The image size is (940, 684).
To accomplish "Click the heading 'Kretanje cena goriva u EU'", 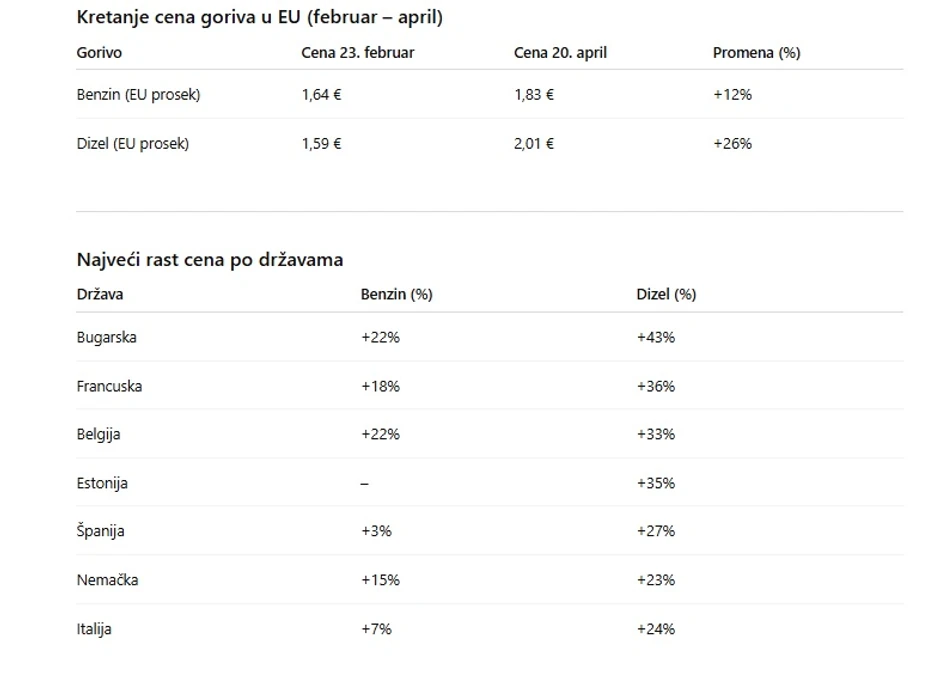I will coord(259,17).
